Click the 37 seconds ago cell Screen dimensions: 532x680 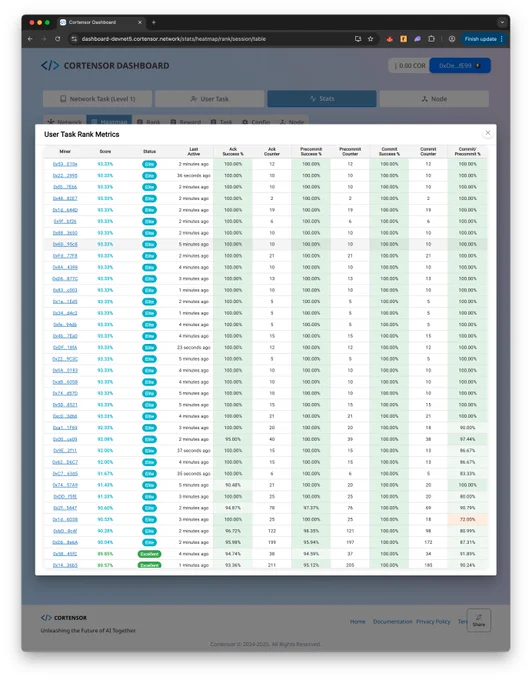click(194, 451)
